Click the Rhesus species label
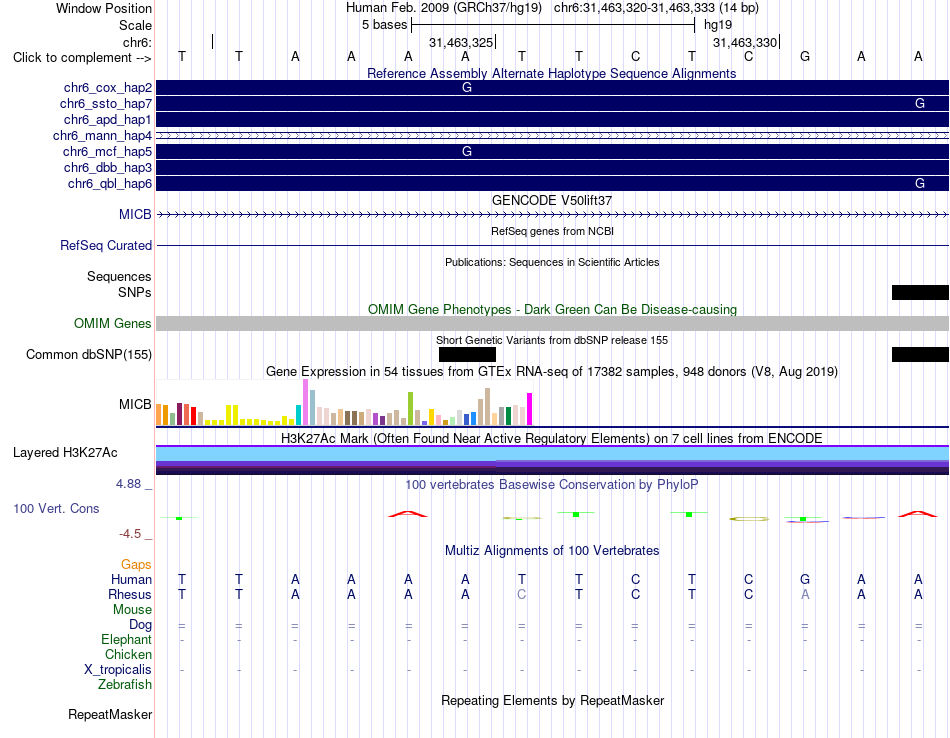Viewport: 950px width, 738px height. [x=130, y=594]
